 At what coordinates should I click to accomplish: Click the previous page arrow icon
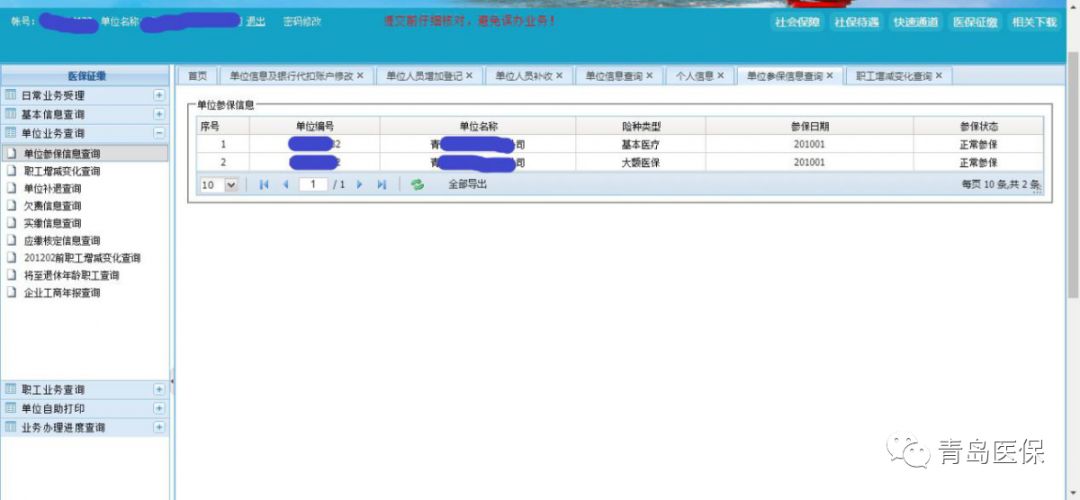285,185
